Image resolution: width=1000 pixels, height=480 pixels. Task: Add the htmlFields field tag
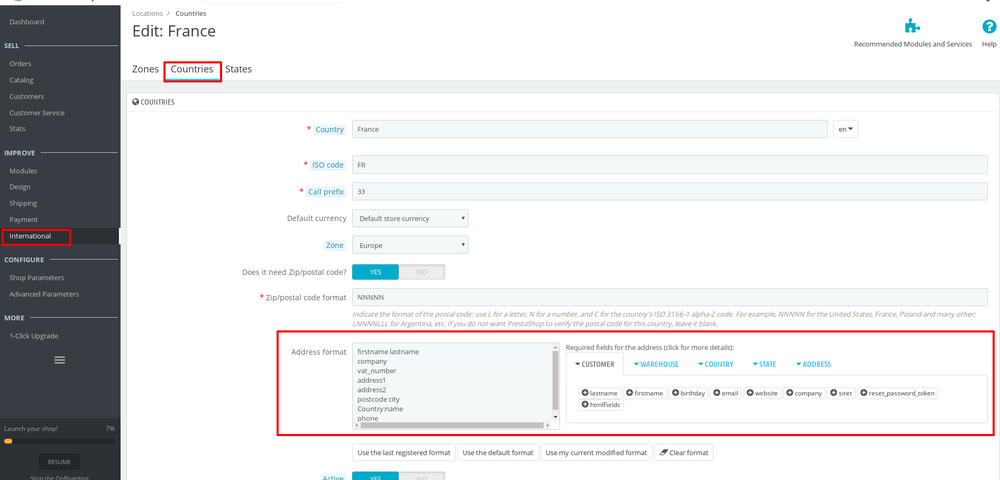(x=601, y=405)
